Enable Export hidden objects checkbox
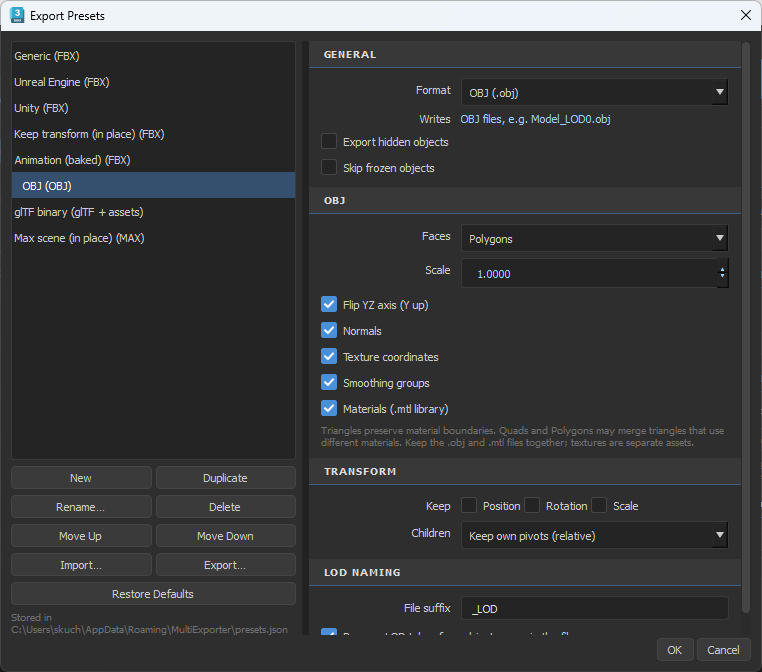Viewport: 762px width, 672px height. [329, 141]
